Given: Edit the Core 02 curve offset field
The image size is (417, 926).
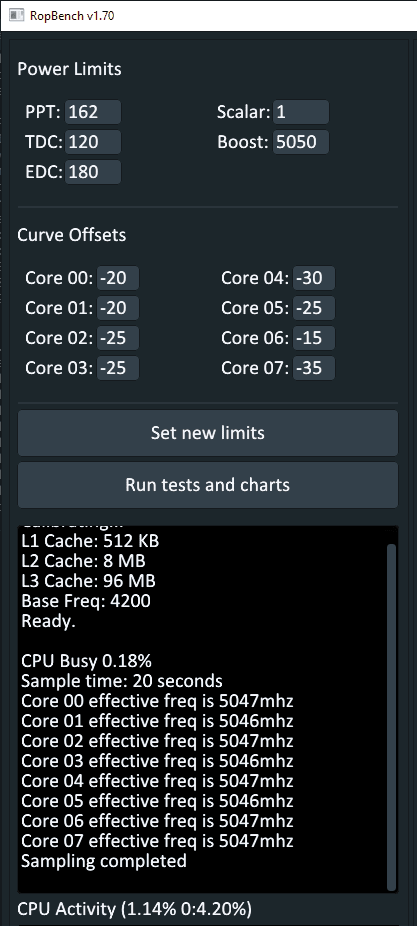Looking at the screenshot, I should click(x=118, y=338).
